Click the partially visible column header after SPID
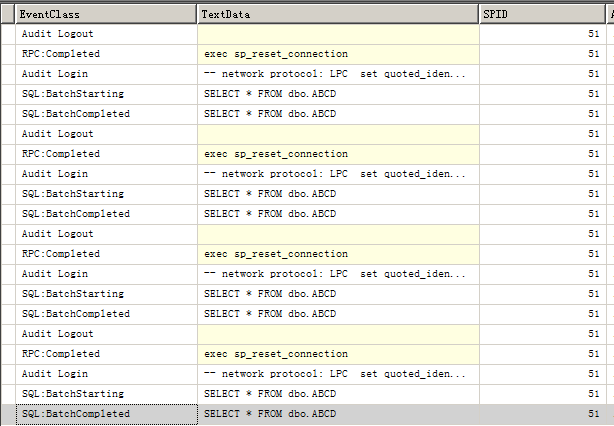The width and height of the screenshot is (614, 426). (x=610, y=14)
